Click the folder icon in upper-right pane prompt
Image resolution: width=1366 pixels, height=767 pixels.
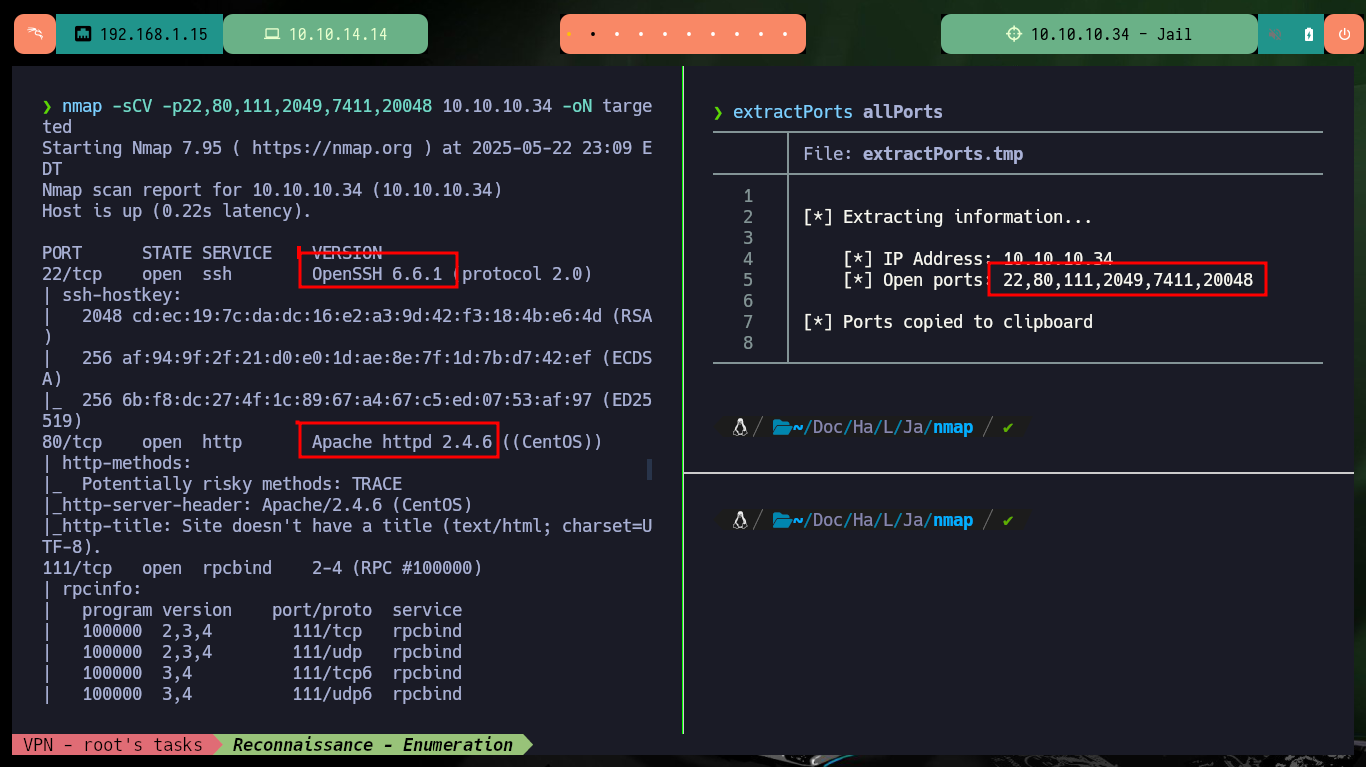[782, 427]
